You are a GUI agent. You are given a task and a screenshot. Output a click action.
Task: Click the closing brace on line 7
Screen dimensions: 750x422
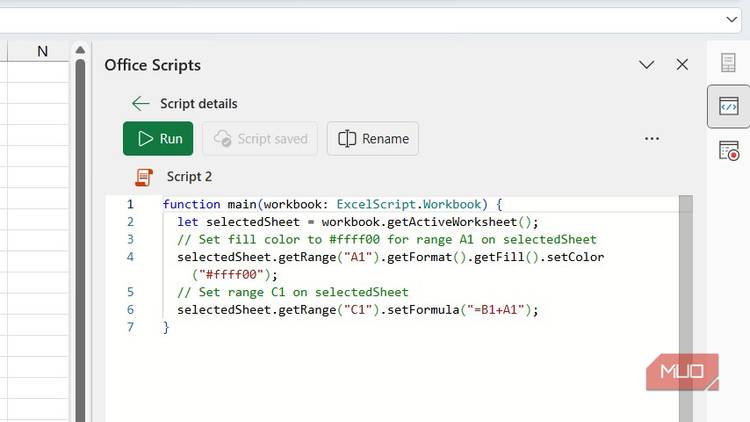click(x=166, y=327)
